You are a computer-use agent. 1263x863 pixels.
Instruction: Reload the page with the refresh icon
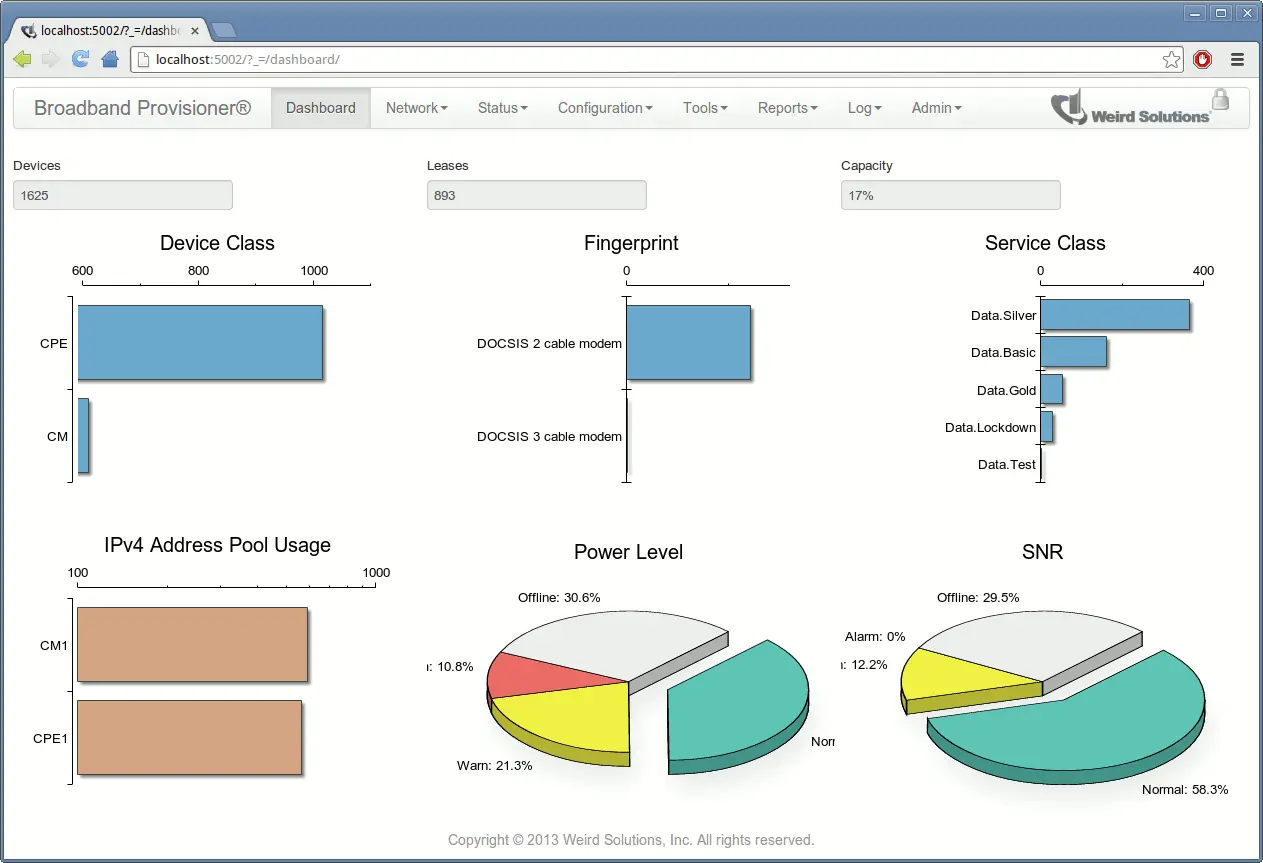[79, 59]
